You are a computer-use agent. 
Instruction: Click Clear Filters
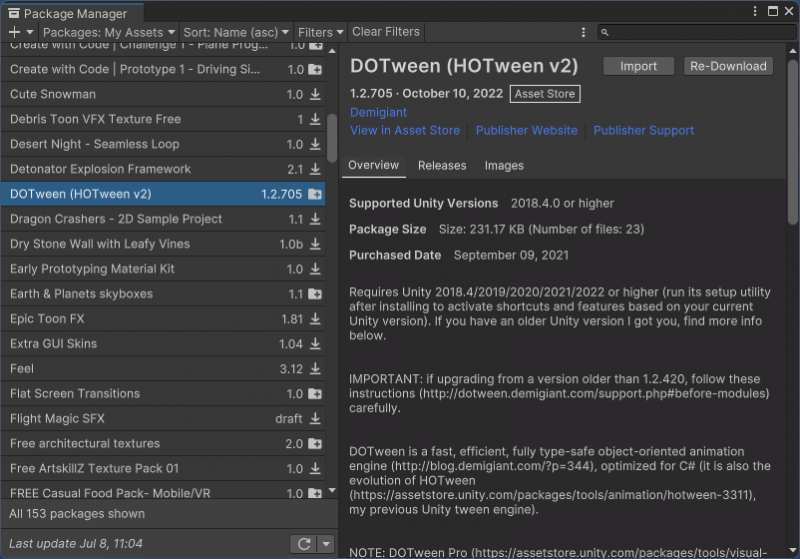coord(386,32)
